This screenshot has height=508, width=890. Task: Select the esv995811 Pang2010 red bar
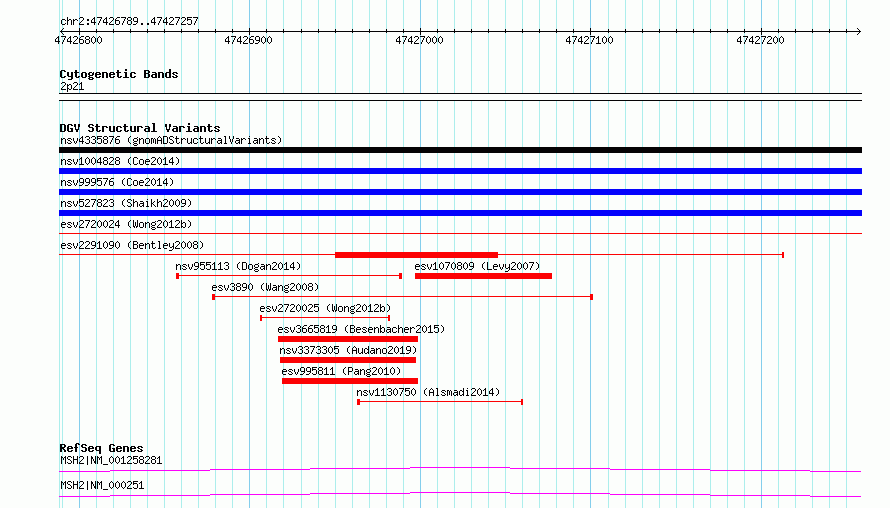[350, 381]
